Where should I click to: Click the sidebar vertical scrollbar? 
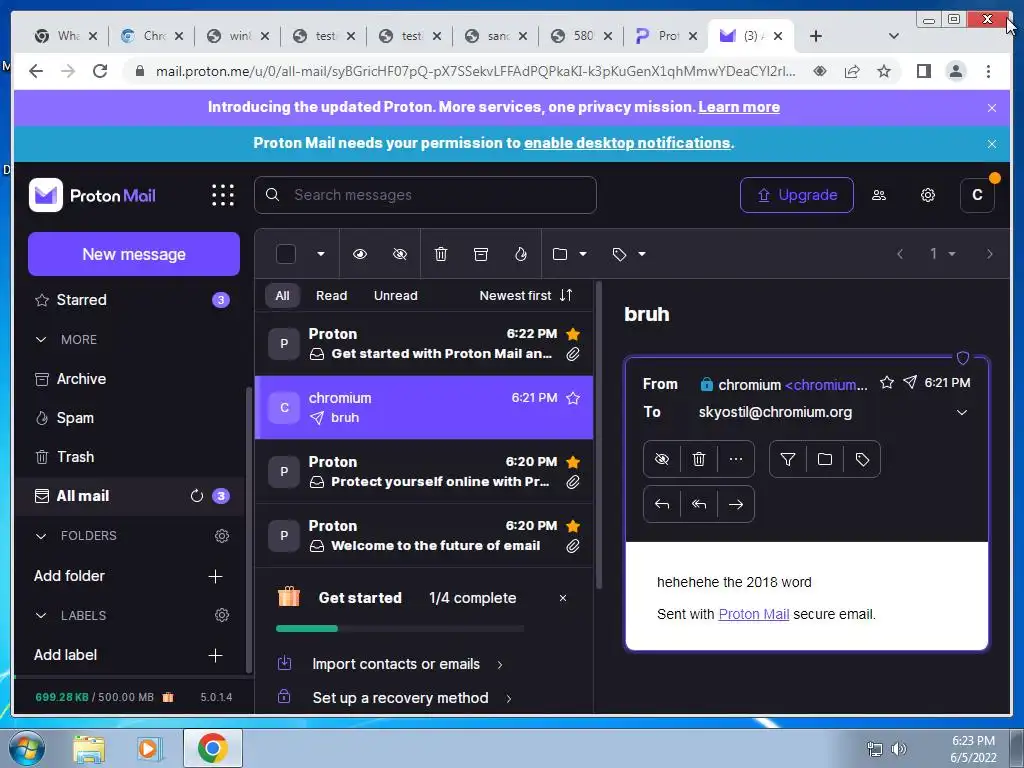point(248,529)
